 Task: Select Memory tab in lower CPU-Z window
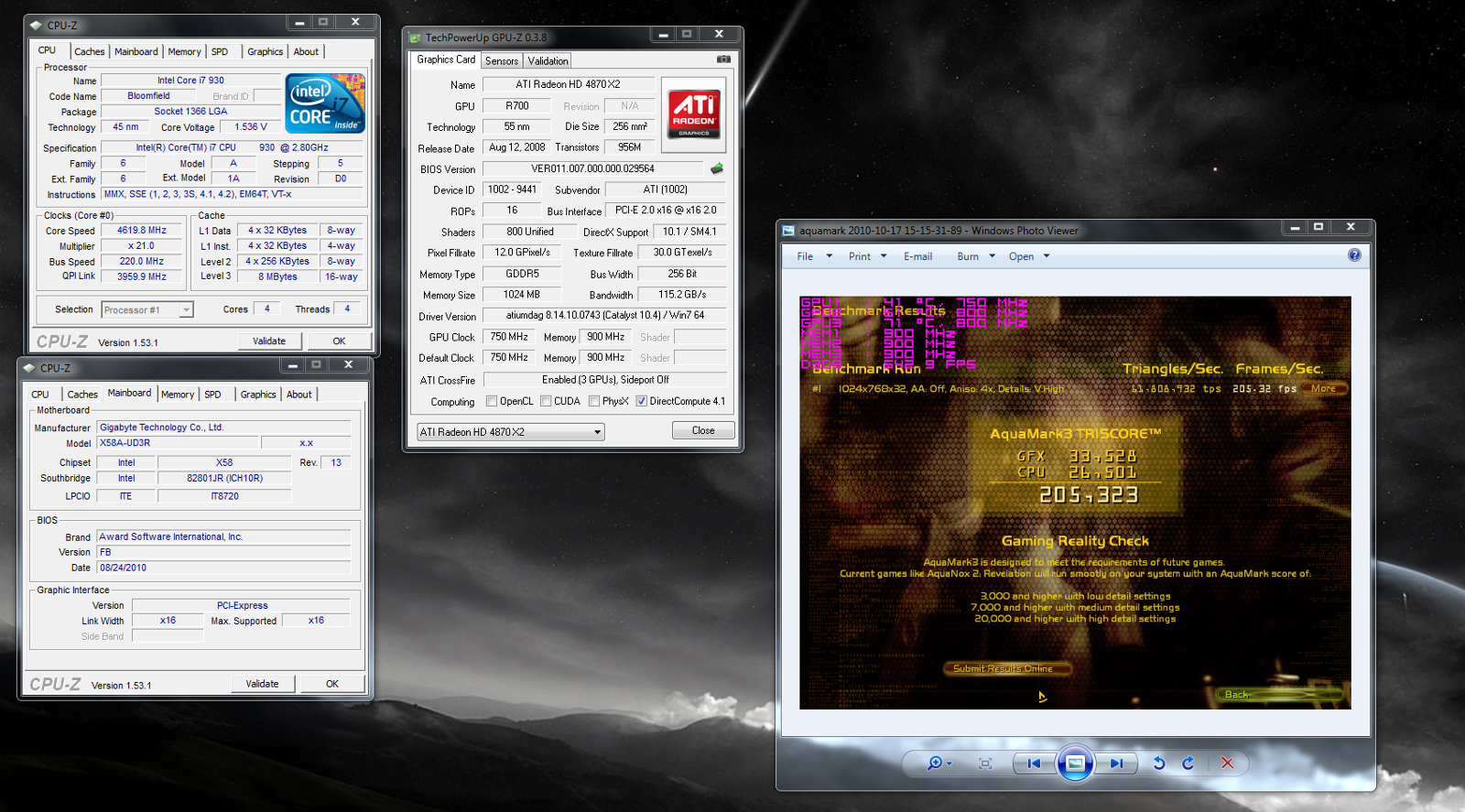(x=178, y=395)
